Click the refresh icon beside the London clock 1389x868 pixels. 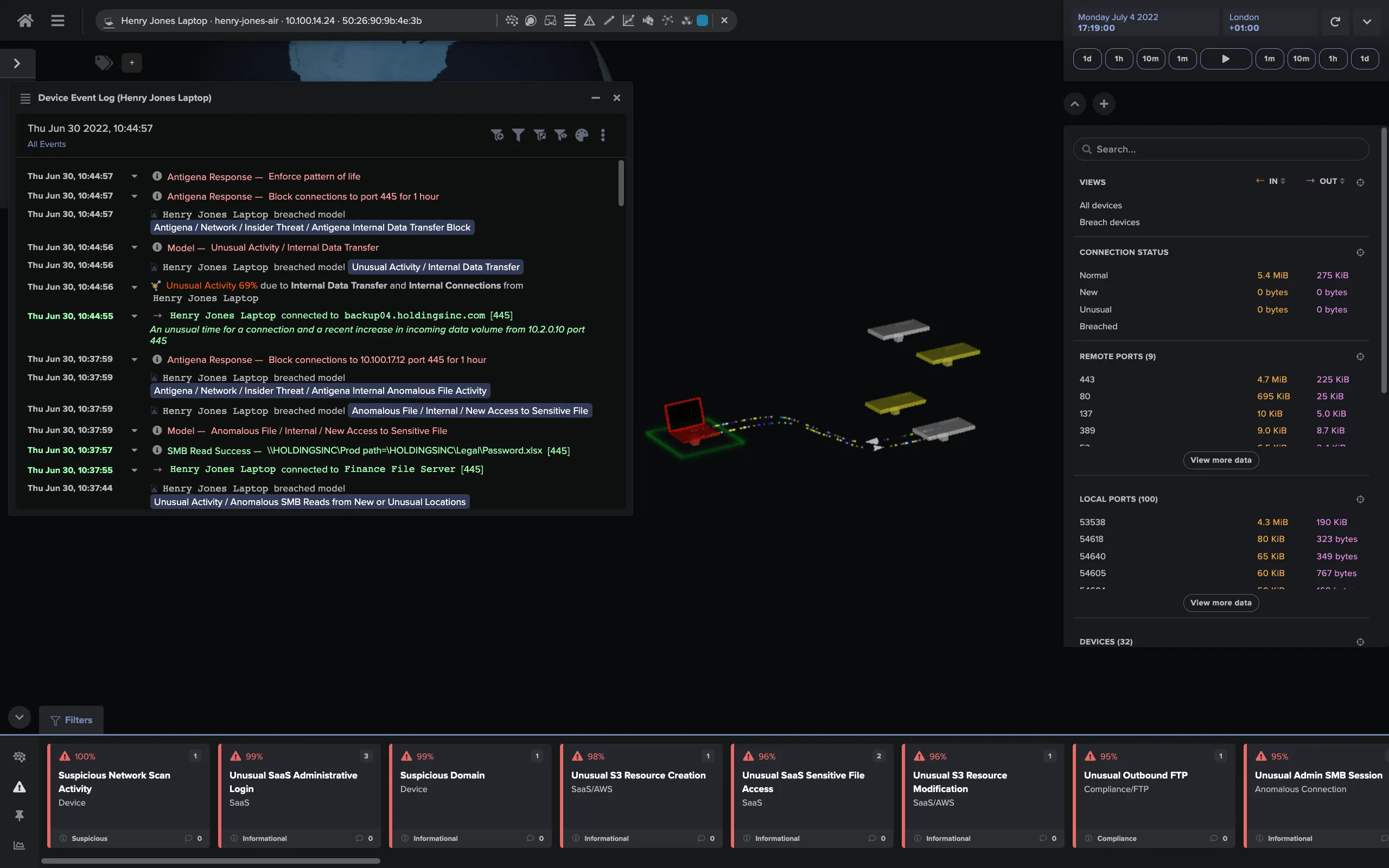point(1335,21)
